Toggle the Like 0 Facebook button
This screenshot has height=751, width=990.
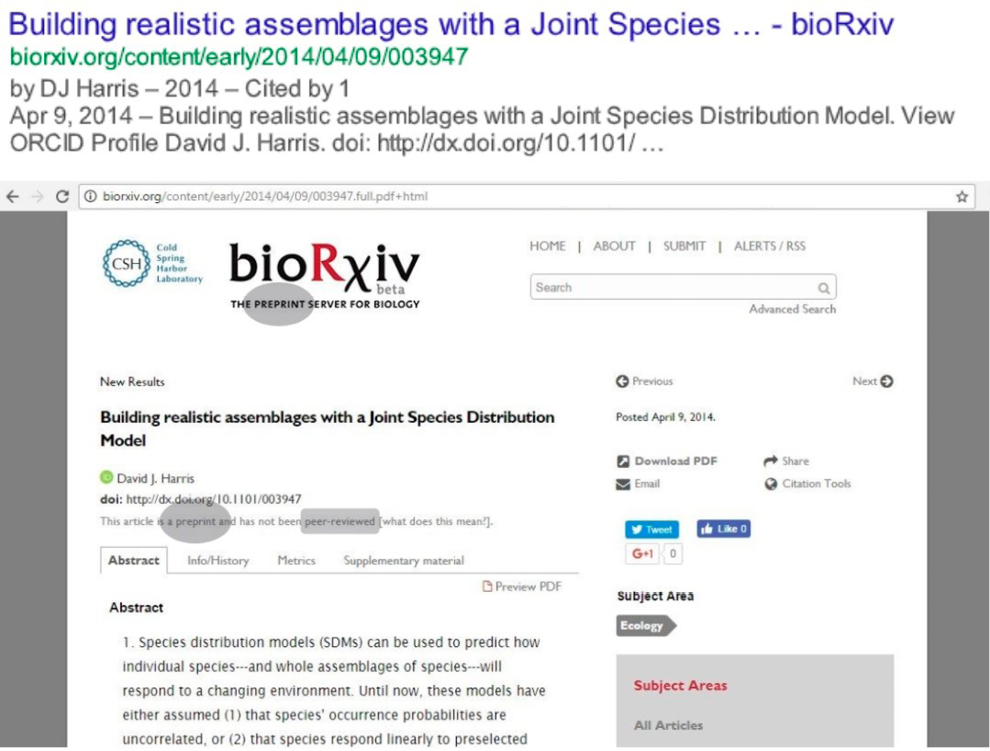click(x=722, y=528)
